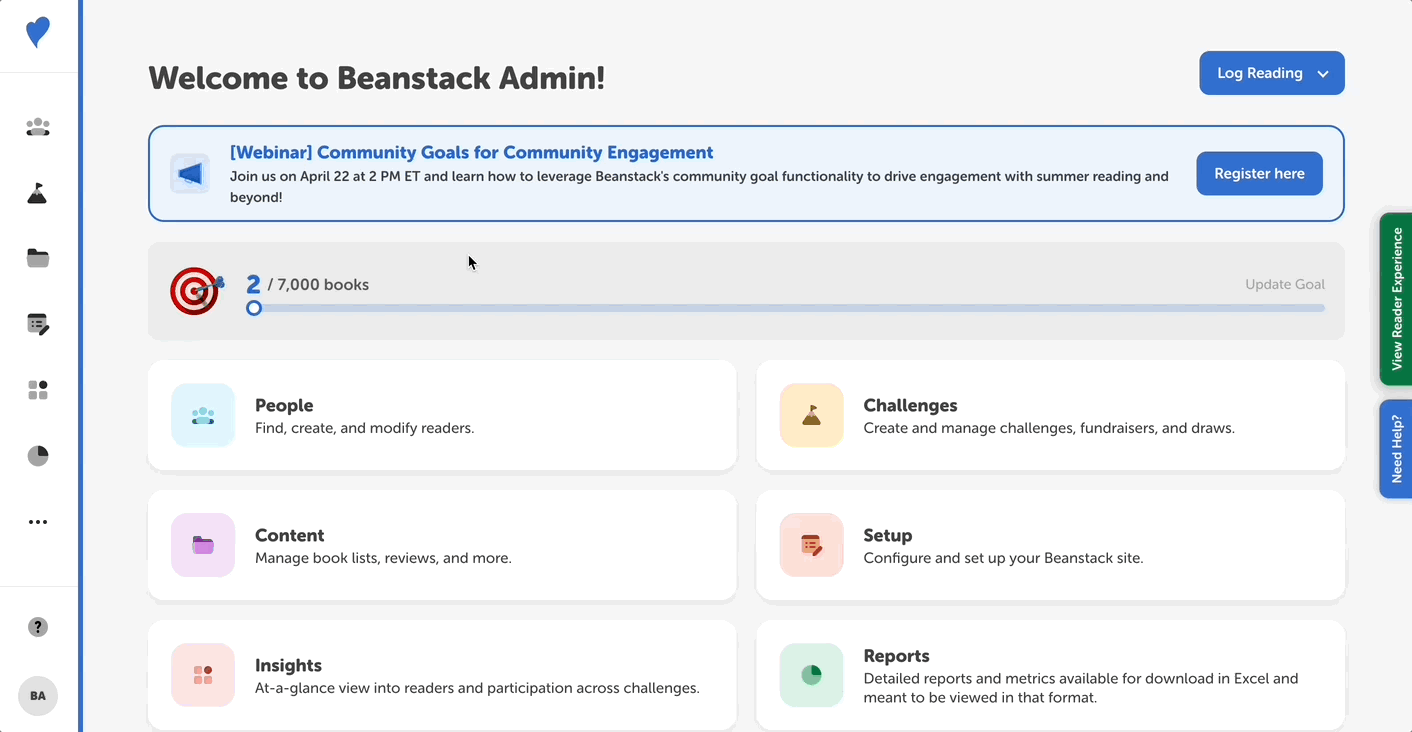The height and width of the screenshot is (732, 1412).
Task: Click the Beanstack heart logo
Action: tap(37, 31)
